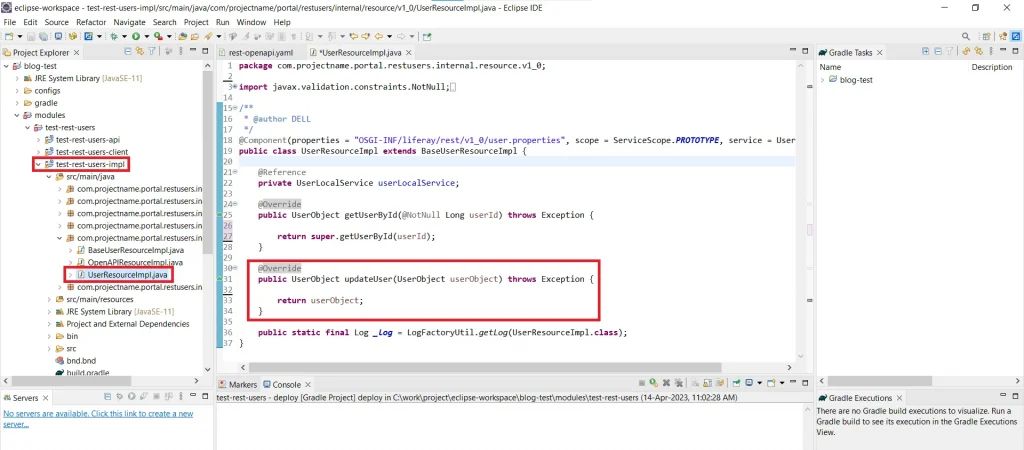Expand the gradle folder in Project Explorer

point(17,103)
